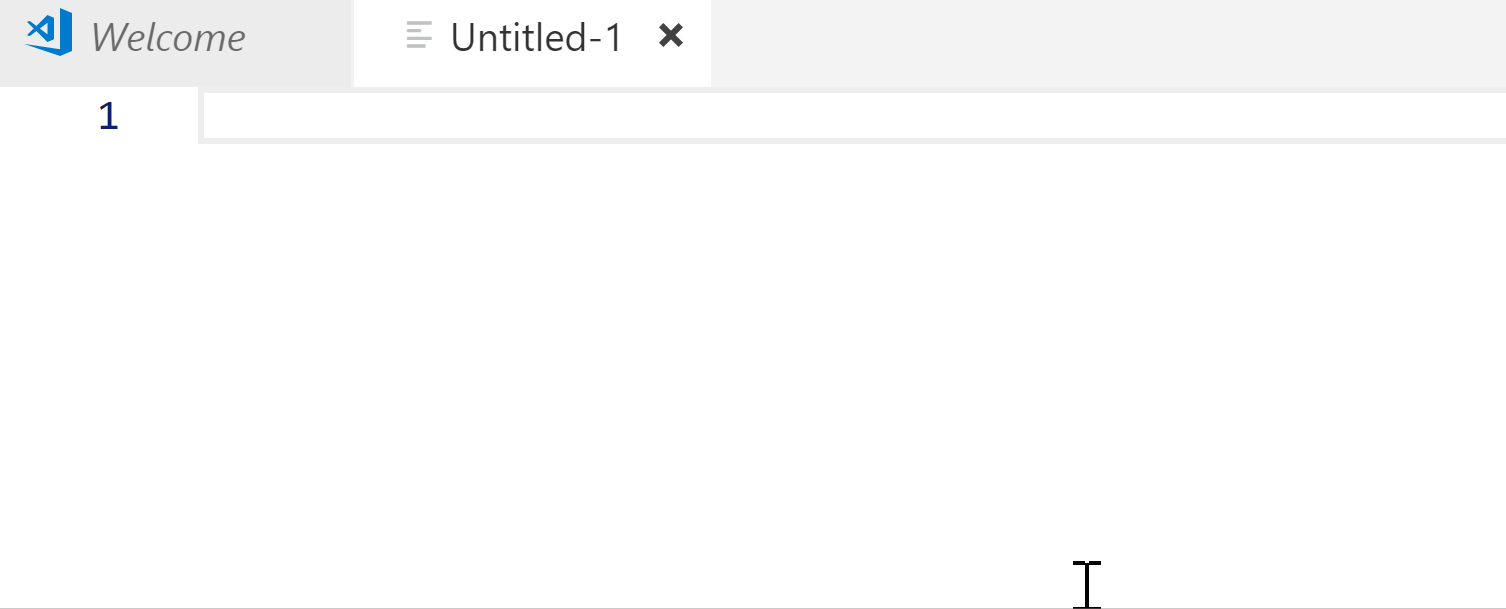This screenshot has width=1506, height=609.
Task: Click the bottom border line of the editor
Action: point(753,607)
